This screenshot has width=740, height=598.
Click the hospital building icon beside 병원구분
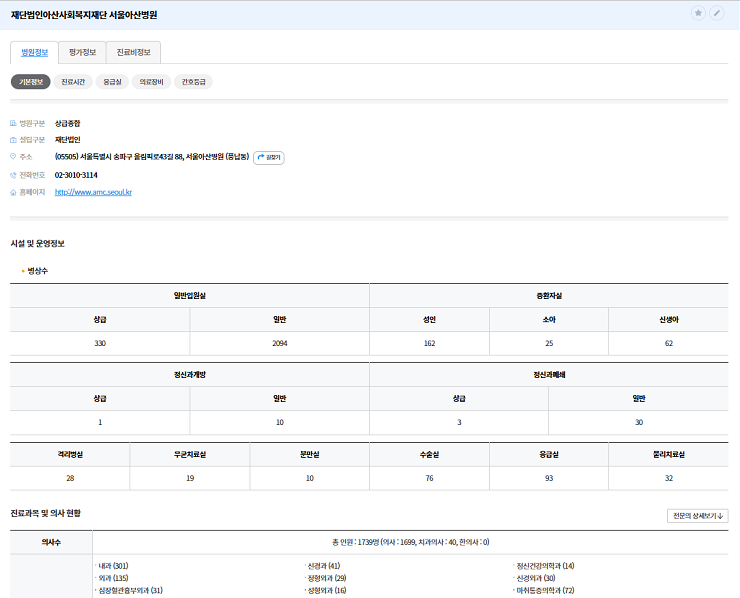point(13,123)
